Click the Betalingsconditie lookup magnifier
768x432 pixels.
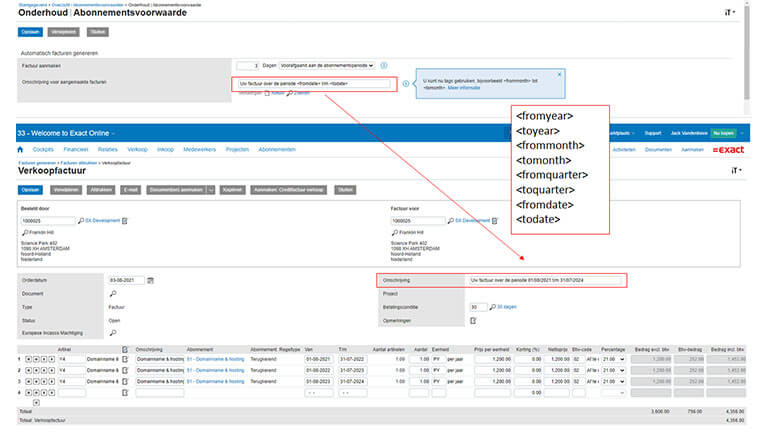[x=492, y=307]
